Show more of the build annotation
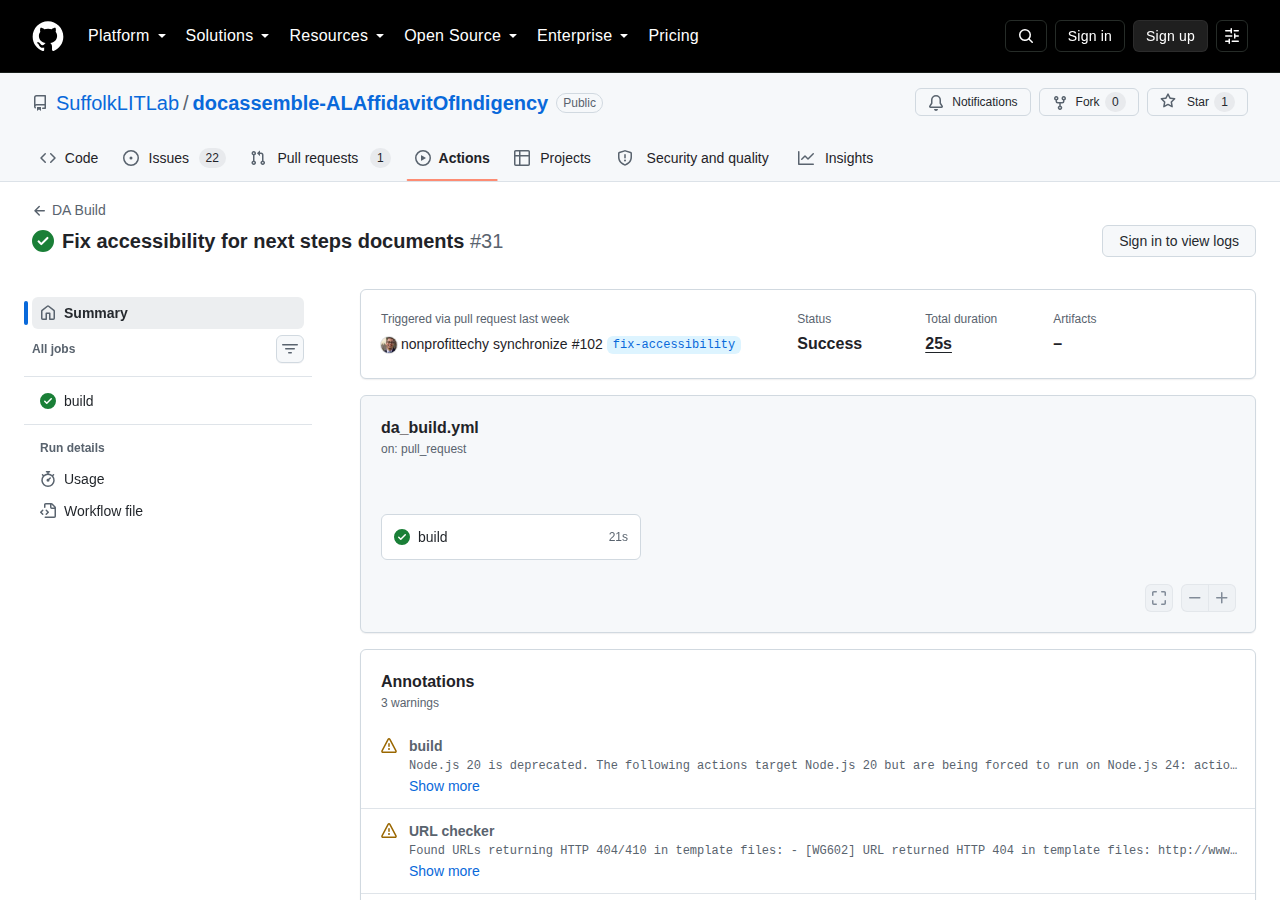This screenshot has height=900, width=1280. pyautogui.click(x=444, y=786)
